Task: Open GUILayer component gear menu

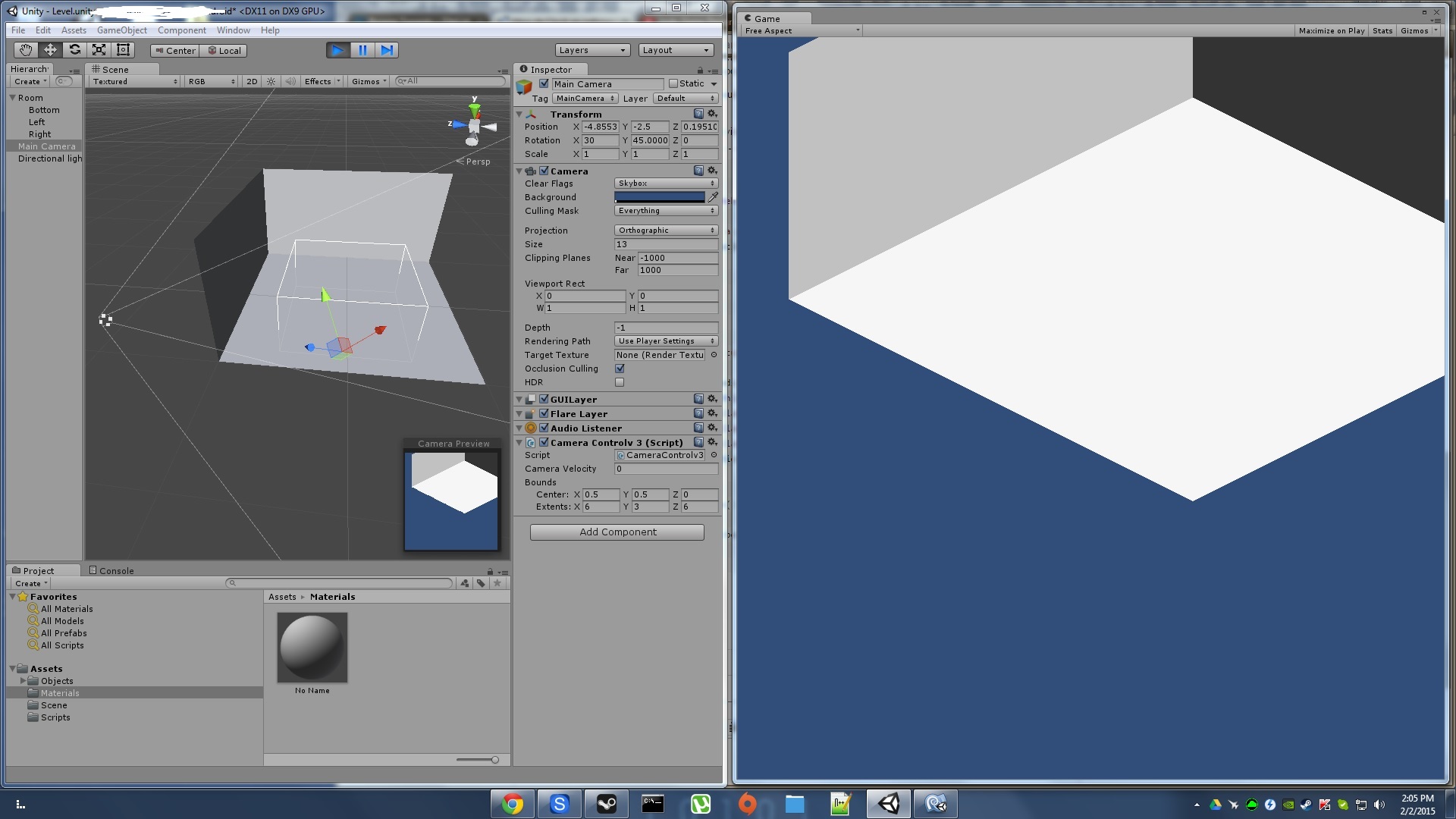Action: pos(712,399)
